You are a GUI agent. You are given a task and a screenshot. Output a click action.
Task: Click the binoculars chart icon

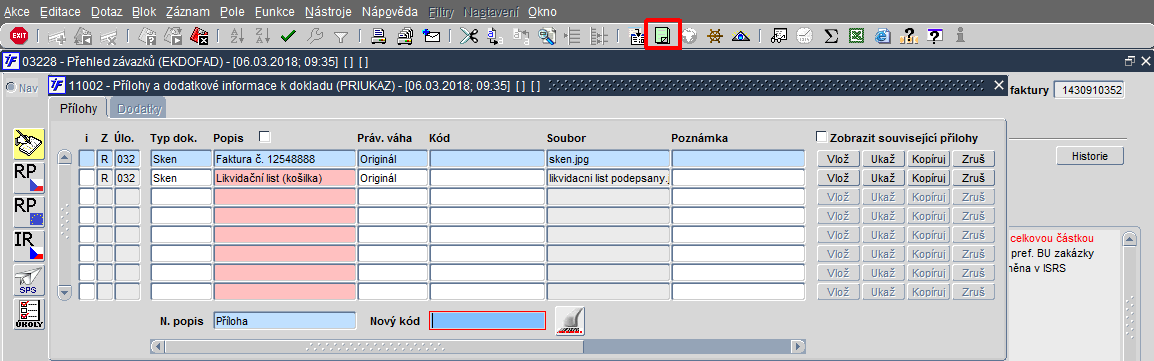(x=779, y=35)
